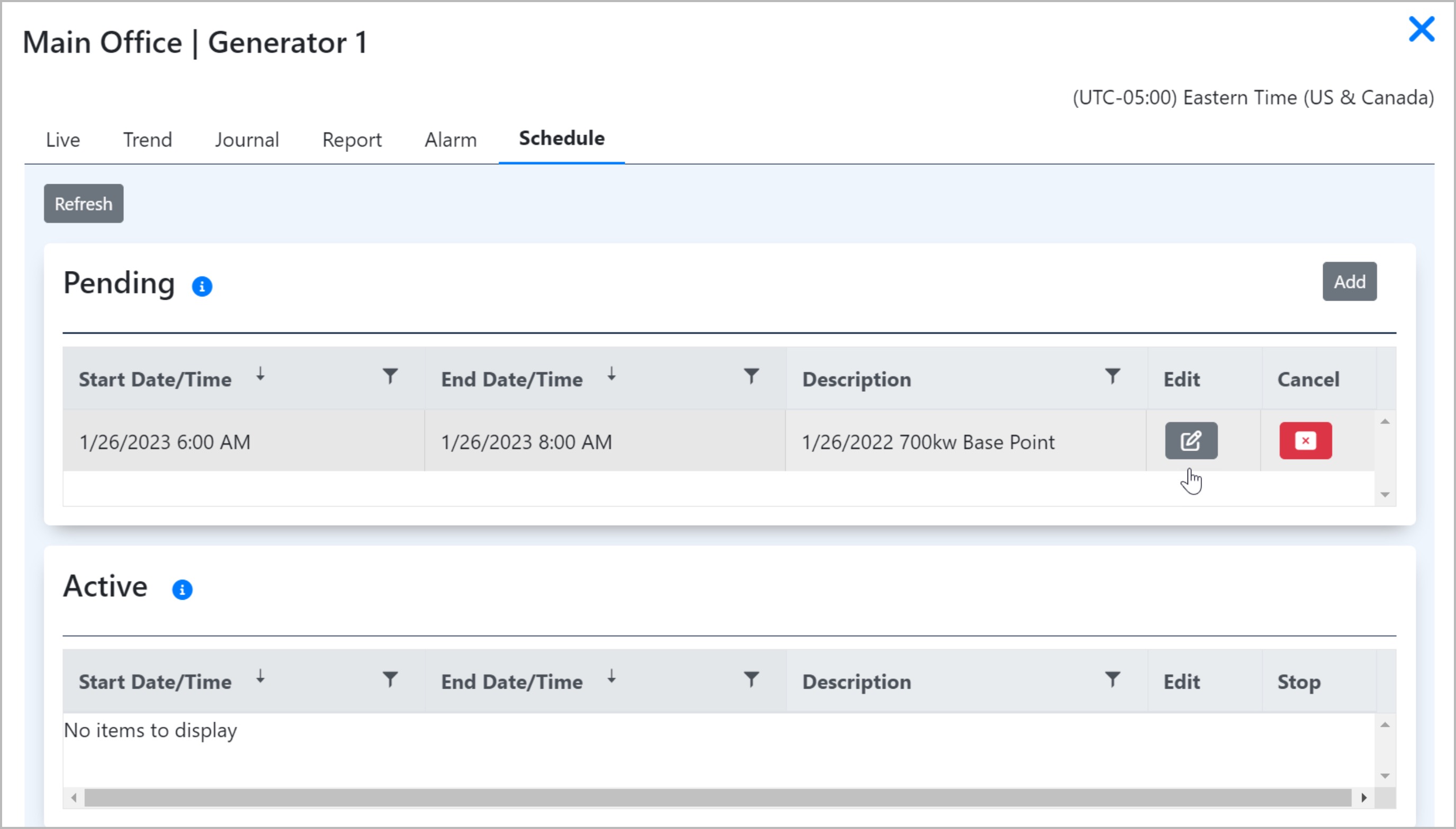Open Active Description column filter

click(1112, 679)
